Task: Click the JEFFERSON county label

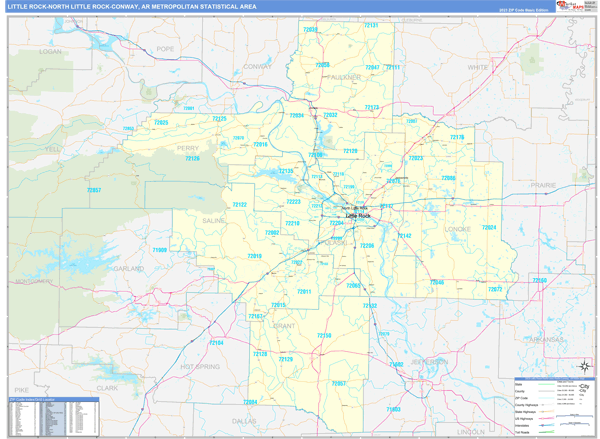Action: [x=429, y=362]
